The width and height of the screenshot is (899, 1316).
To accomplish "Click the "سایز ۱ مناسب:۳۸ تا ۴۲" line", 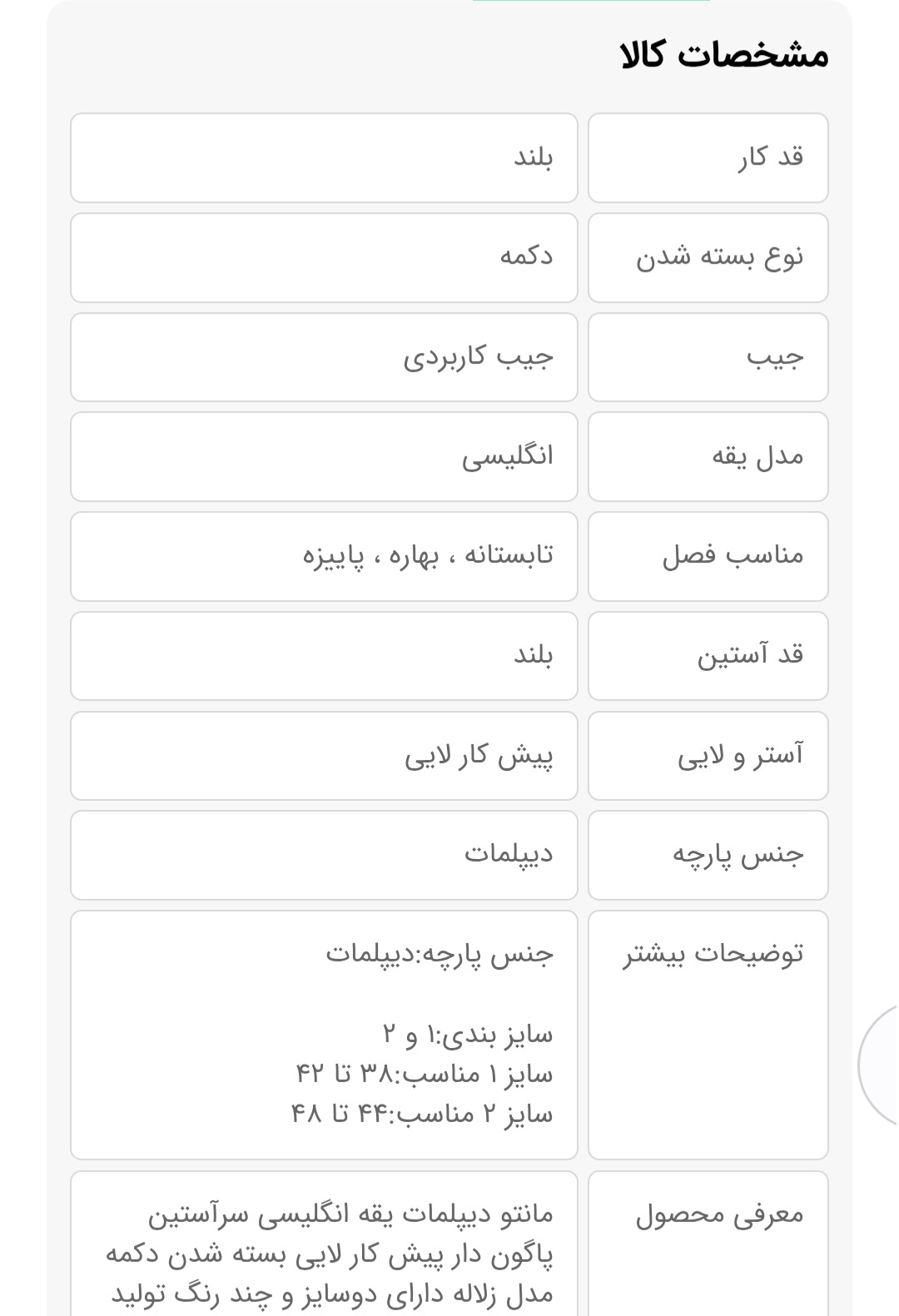I will click(425, 1075).
